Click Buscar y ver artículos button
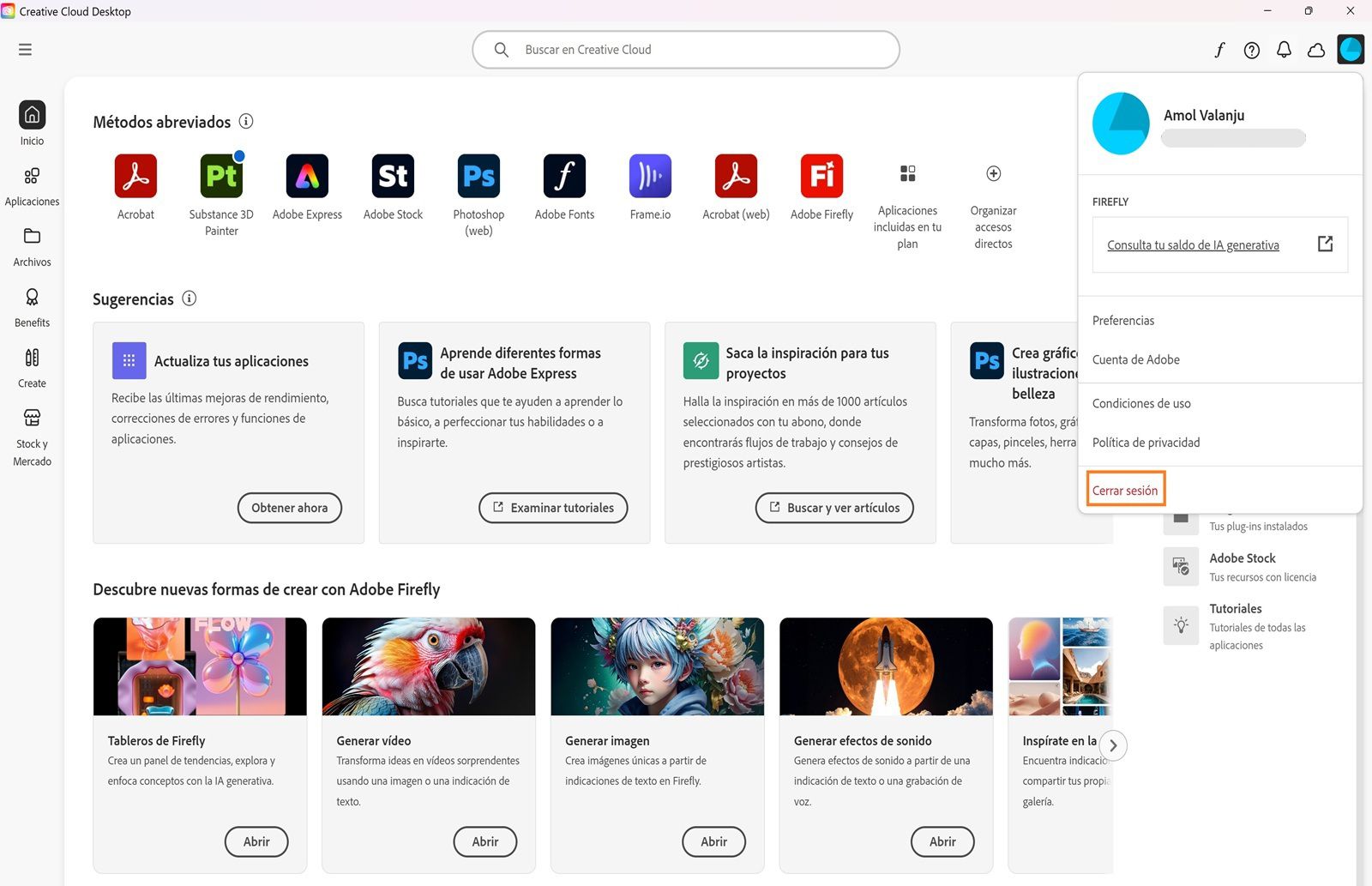The height and width of the screenshot is (886, 1372). [834, 508]
